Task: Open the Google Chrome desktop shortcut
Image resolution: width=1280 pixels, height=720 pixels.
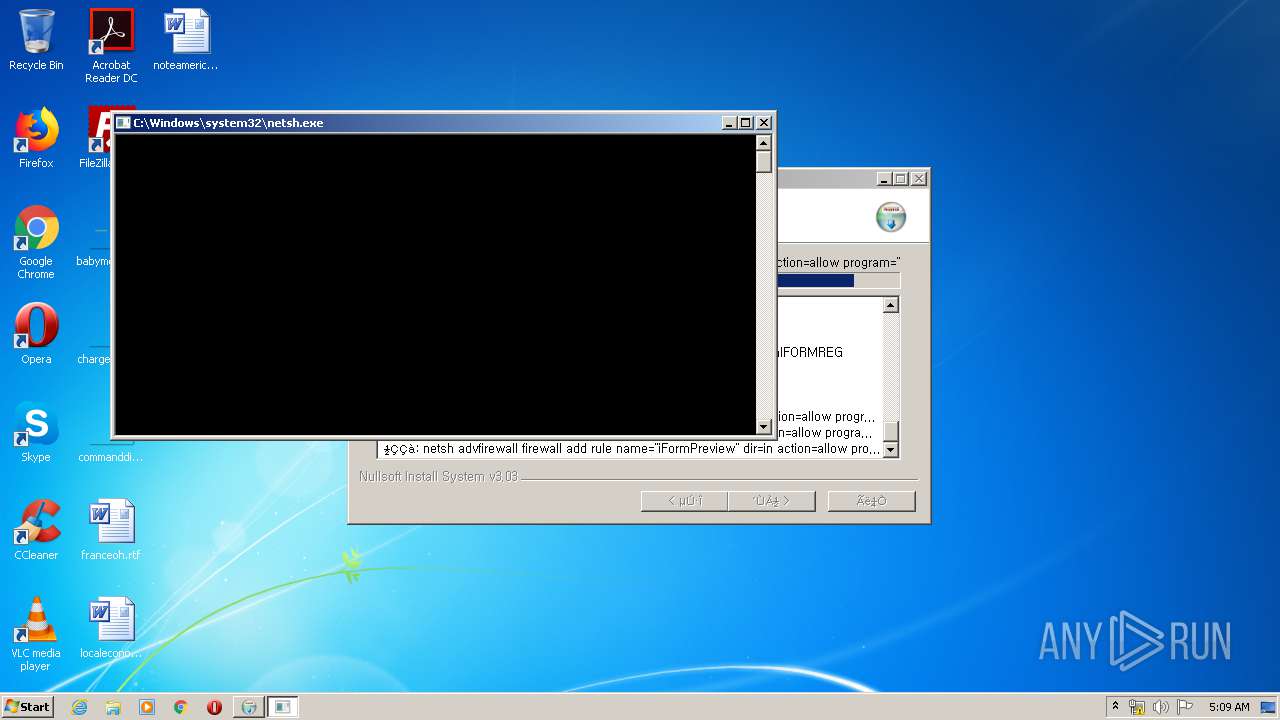Action: (36, 242)
